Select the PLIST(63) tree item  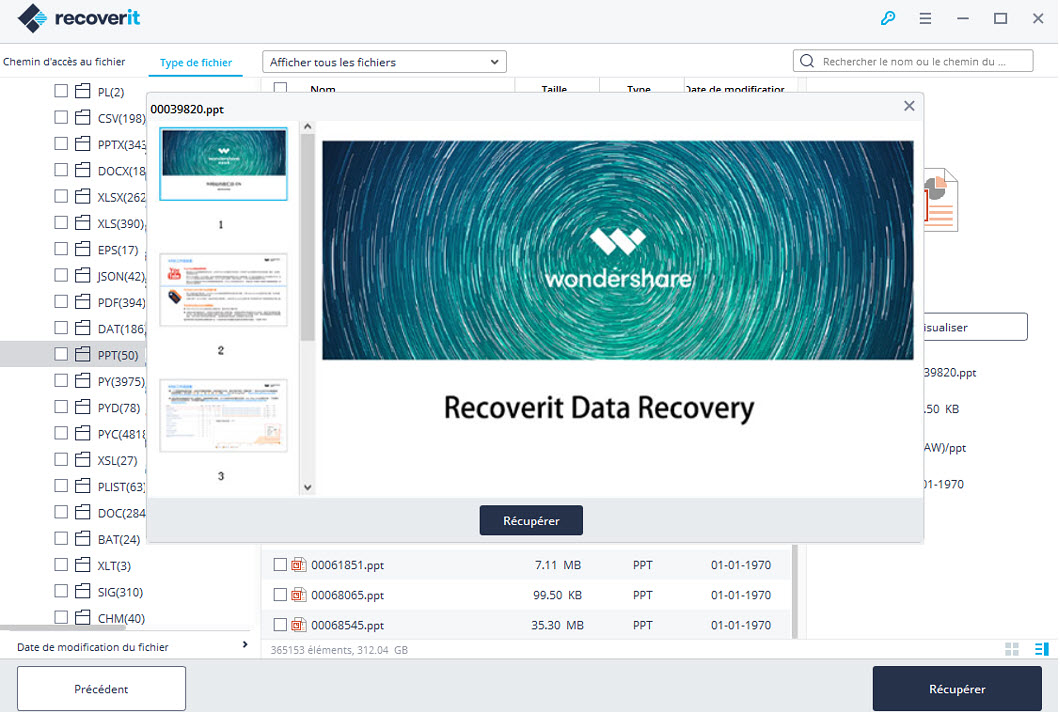(x=122, y=486)
